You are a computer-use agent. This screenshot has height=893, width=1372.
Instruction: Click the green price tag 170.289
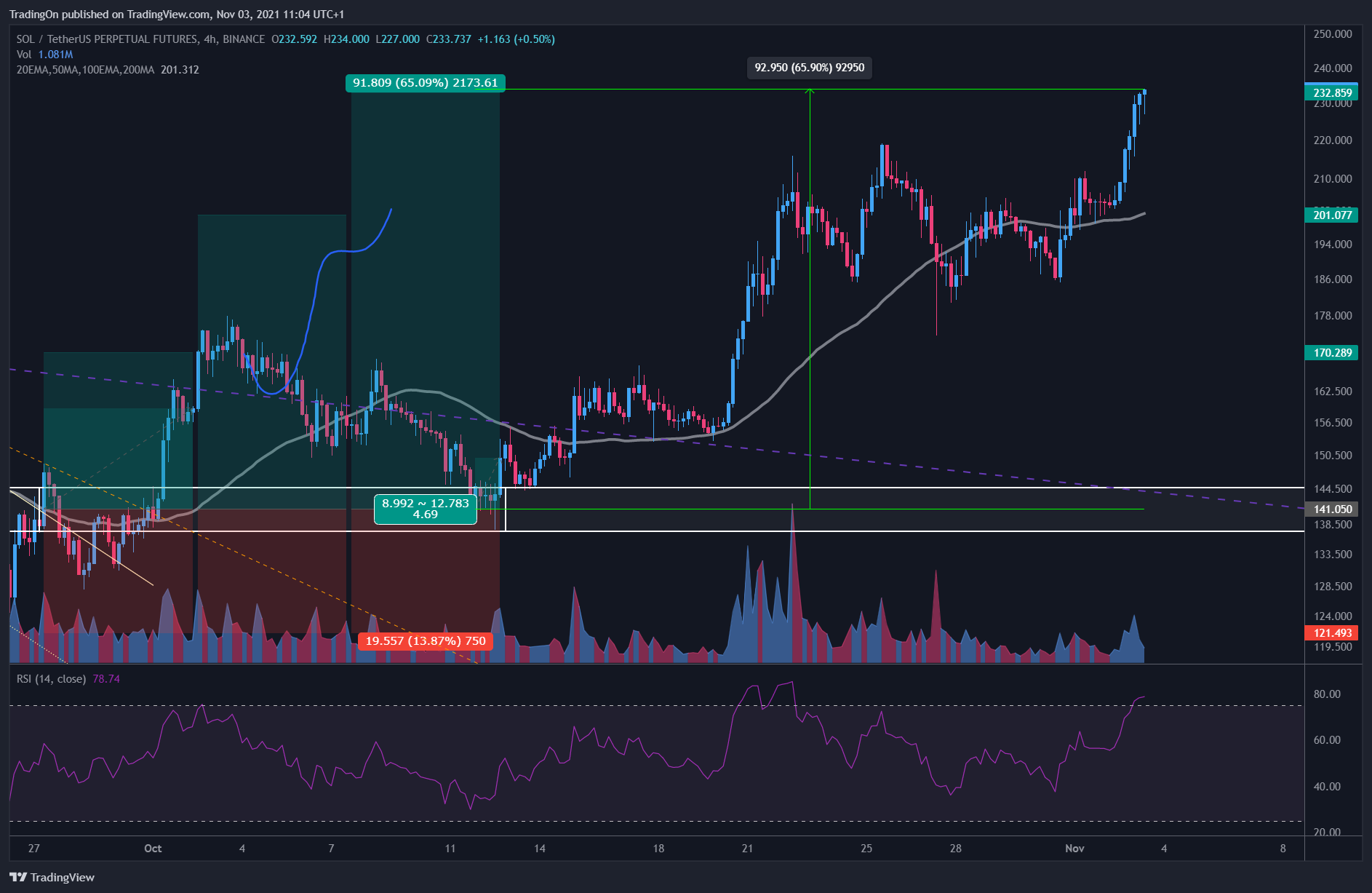(x=1333, y=353)
